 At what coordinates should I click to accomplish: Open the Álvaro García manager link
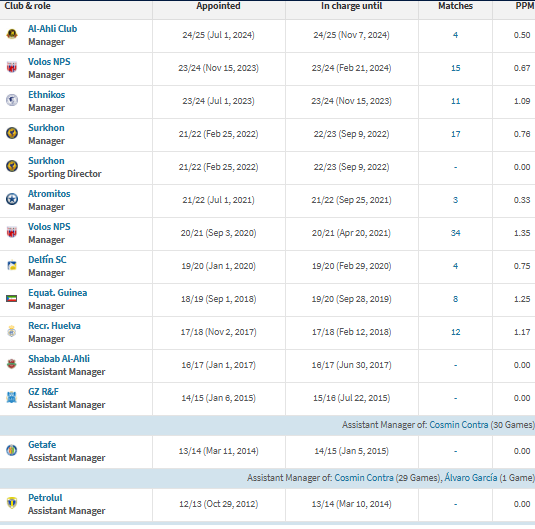(471, 478)
